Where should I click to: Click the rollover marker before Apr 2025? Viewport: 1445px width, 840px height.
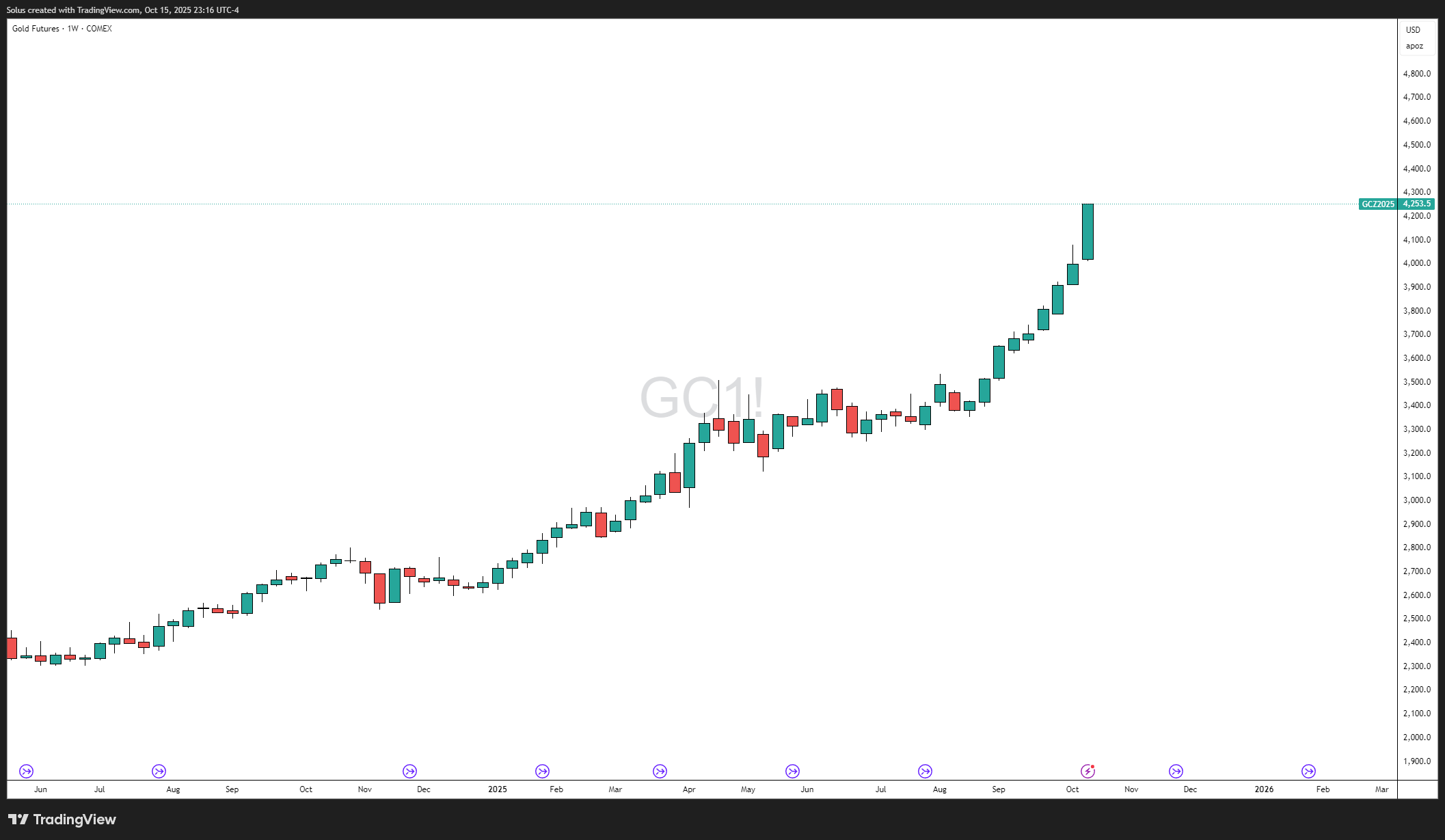coord(660,771)
